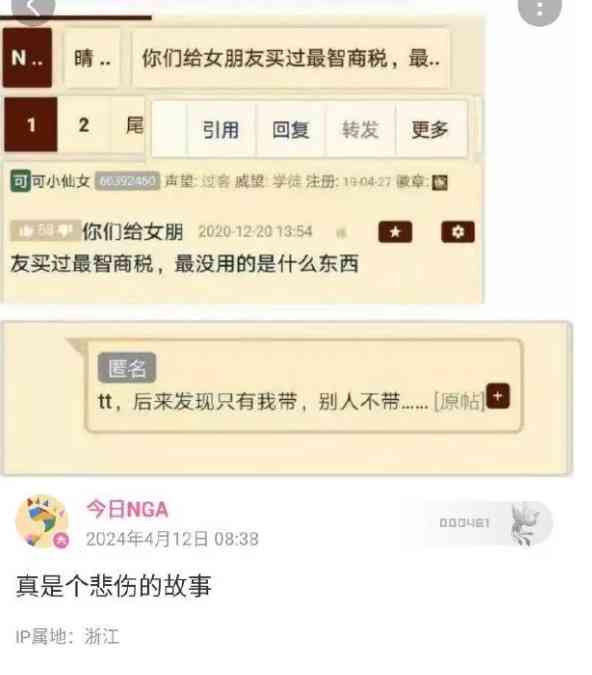Tap the back arrow icon
592x675 pixels.
coord(33,8)
